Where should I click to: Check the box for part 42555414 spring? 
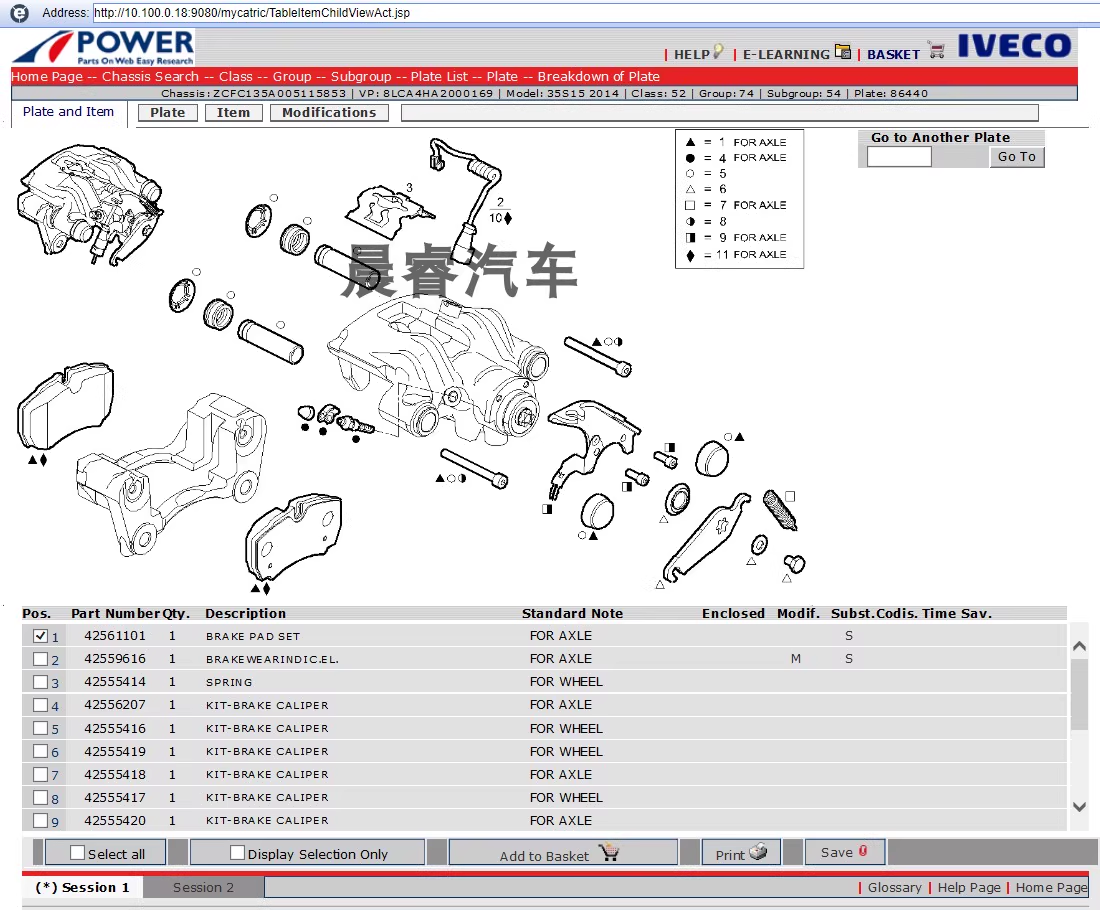(x=40, y=682)
